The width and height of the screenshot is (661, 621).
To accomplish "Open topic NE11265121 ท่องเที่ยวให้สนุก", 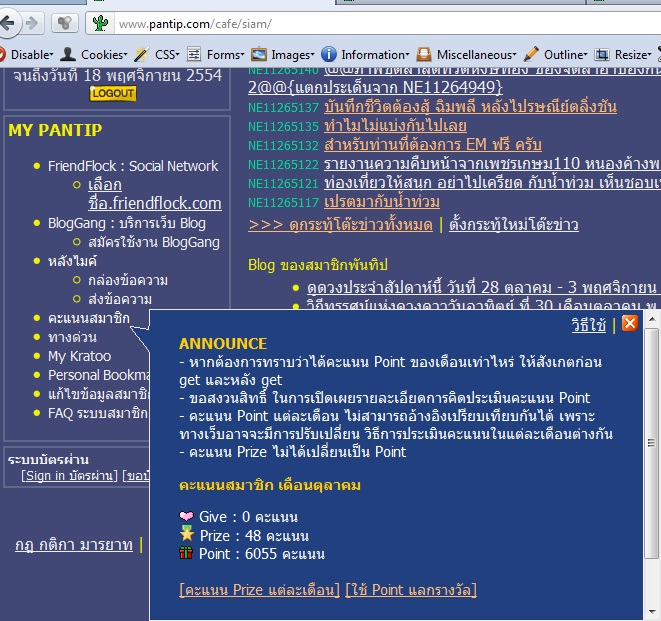I will point(492,183).
